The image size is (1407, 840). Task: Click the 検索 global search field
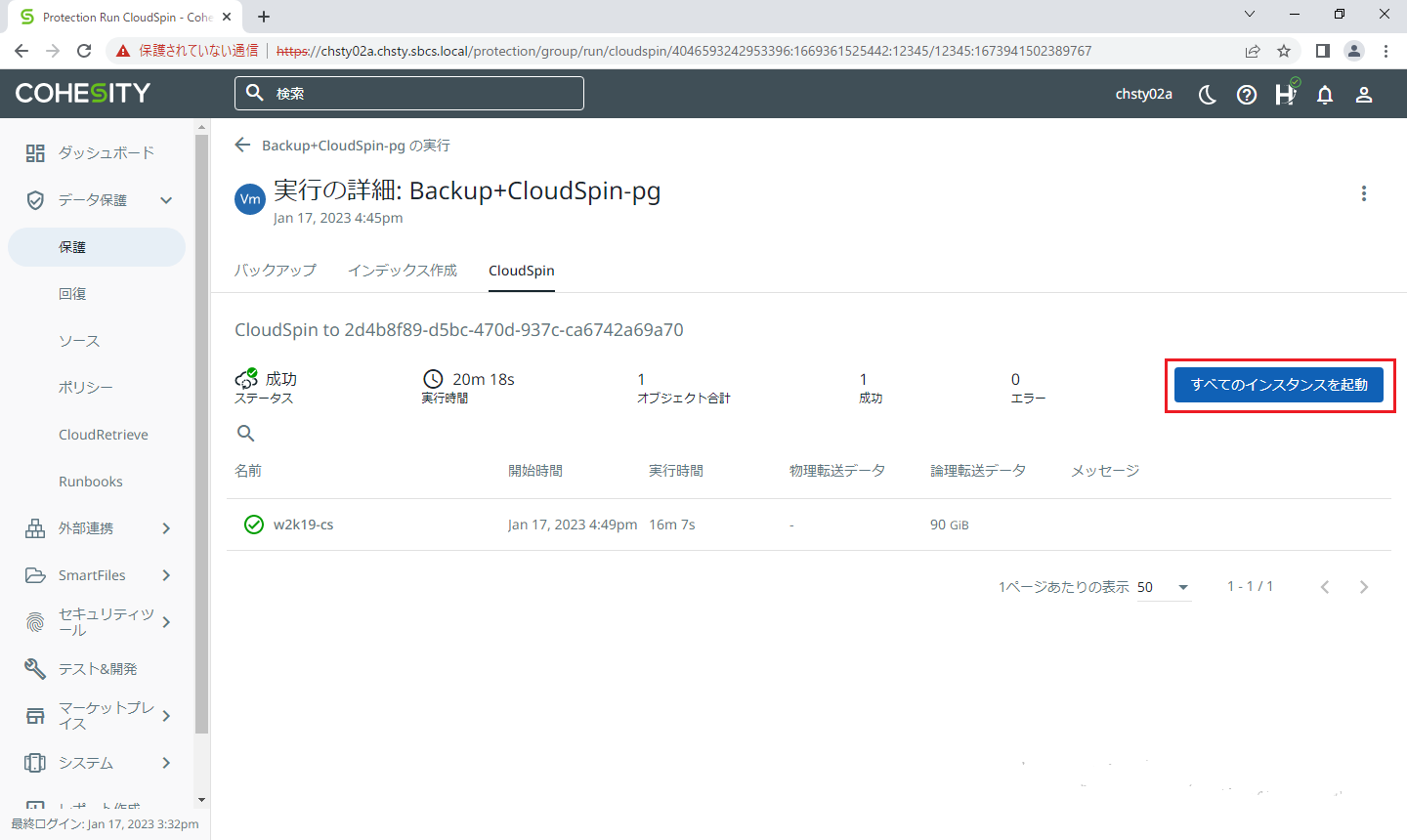[x=409, y=94]
